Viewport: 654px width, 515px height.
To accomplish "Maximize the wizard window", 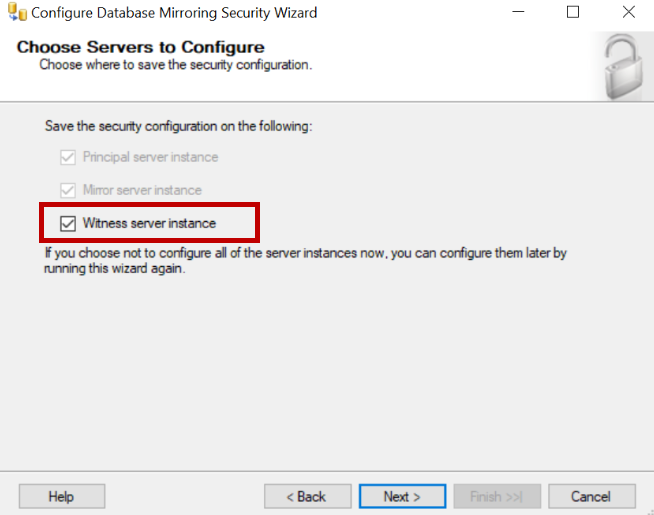I will [x=573, y=13].
